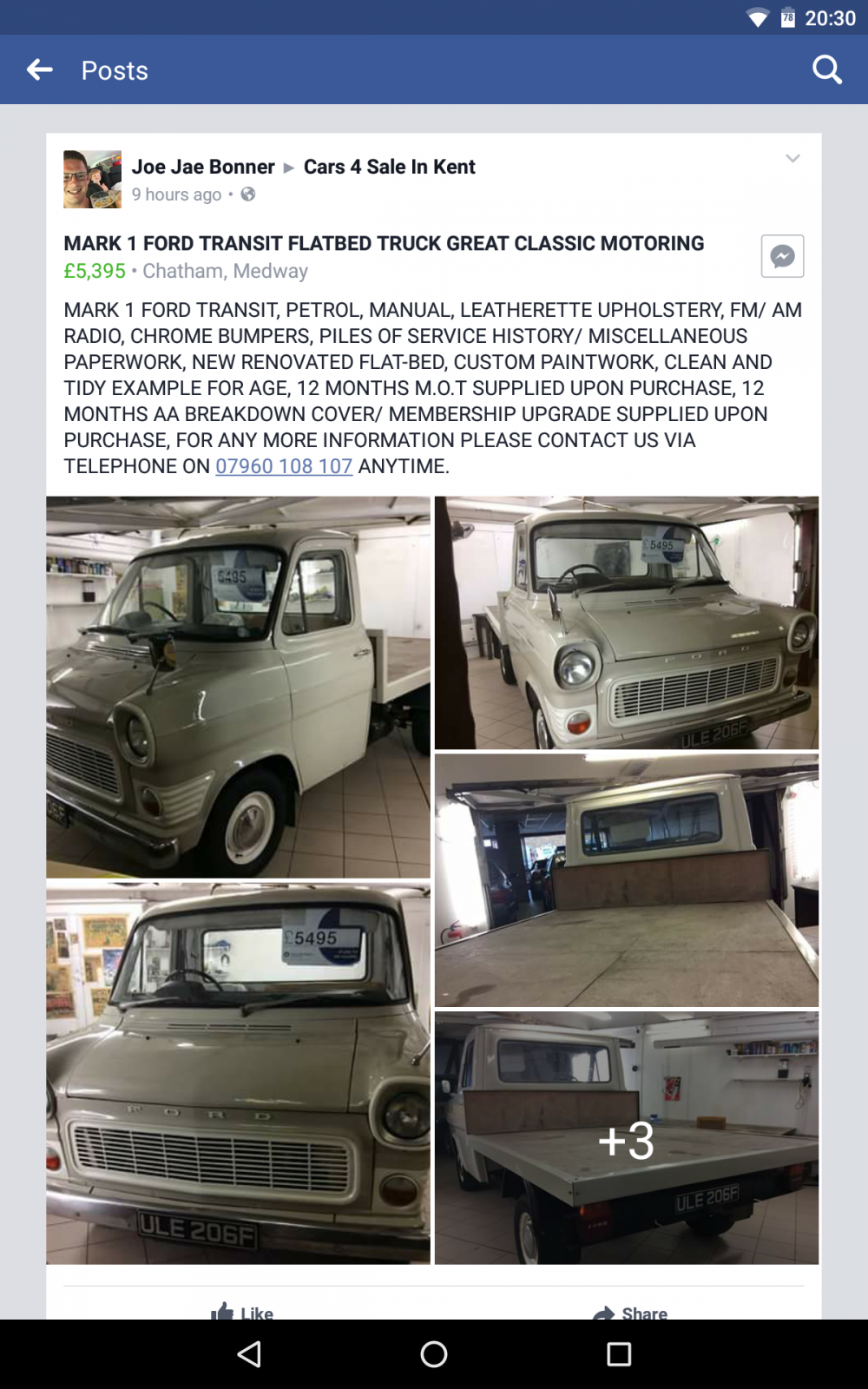868x1389 pixels.
Task: Expand post options chevron
Action: click(792, 158)
